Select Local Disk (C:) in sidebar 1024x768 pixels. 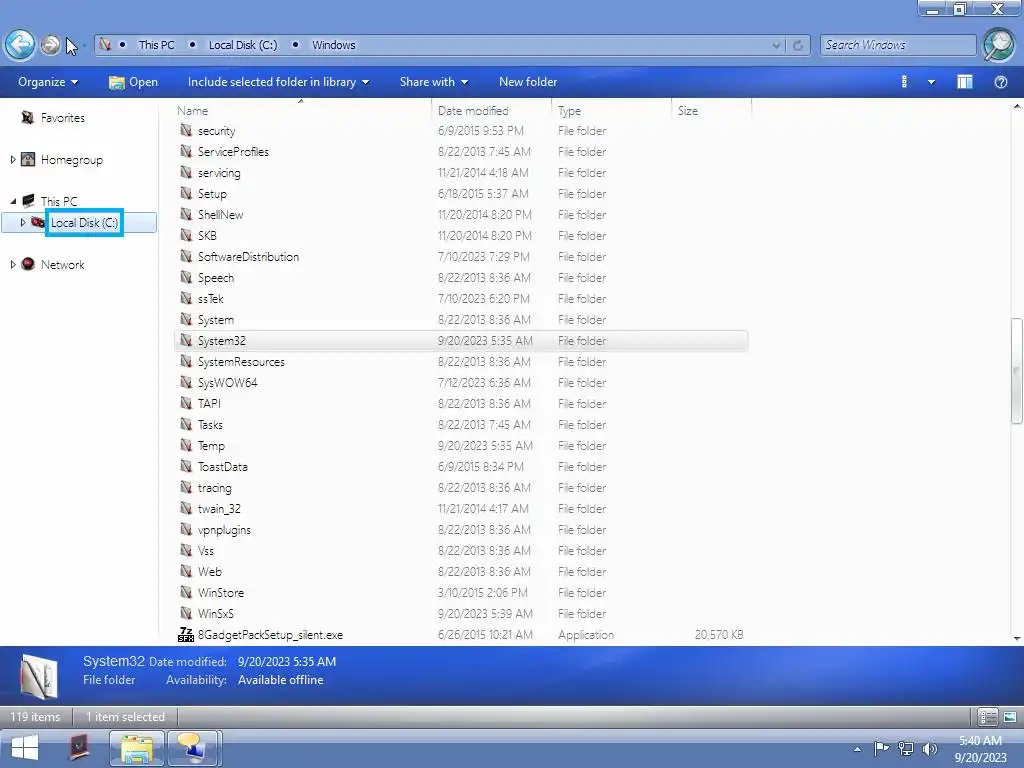[x=84, y=223]
